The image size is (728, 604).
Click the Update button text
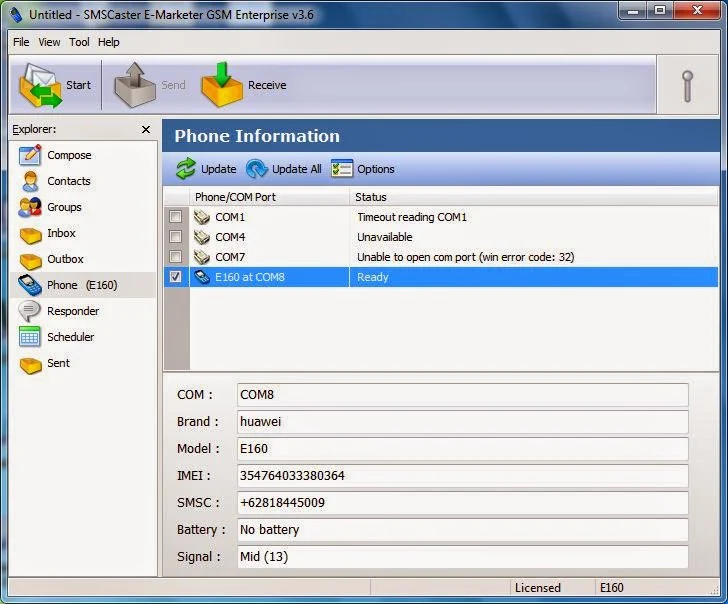click(x=219, y=169)
